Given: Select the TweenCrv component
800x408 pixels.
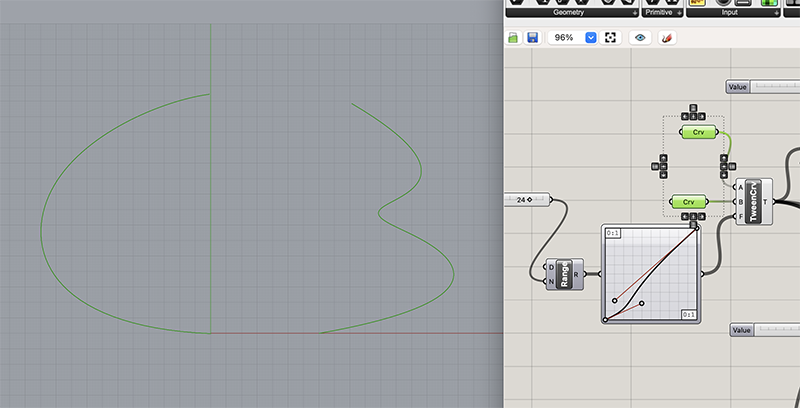Looking at the screenshot, I should [754, 201].
